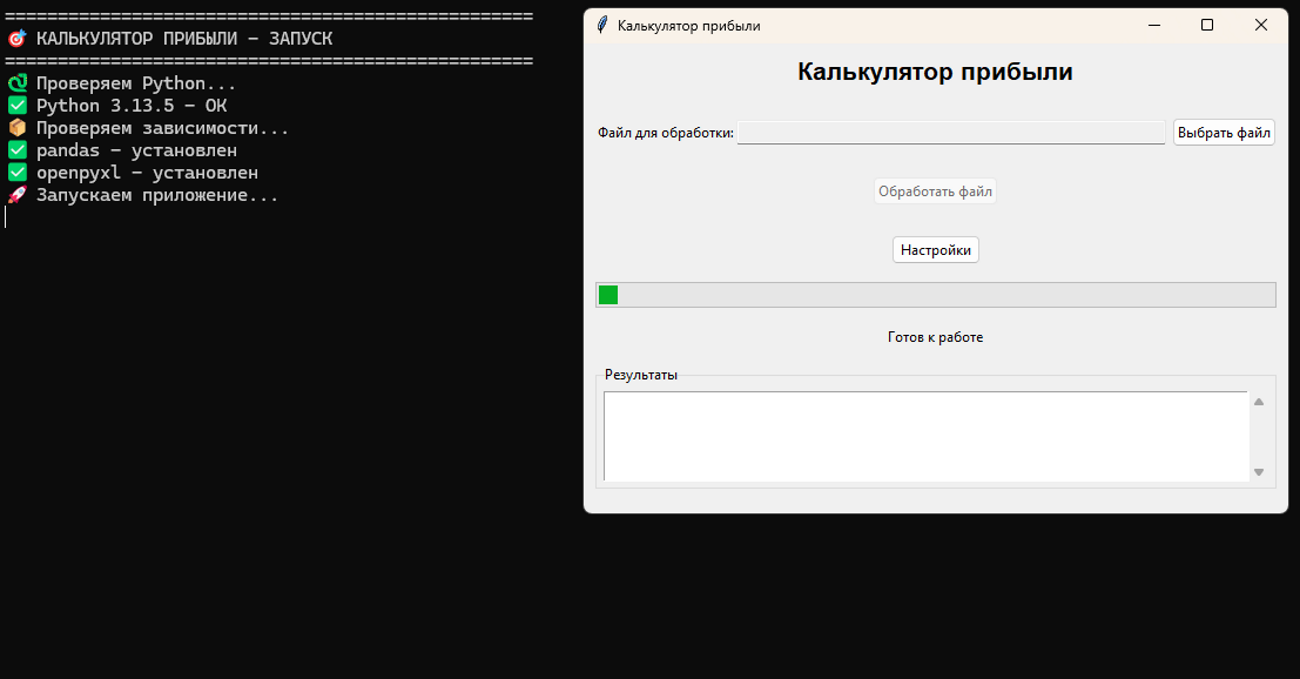The width and height of the screenshot is (1300, 679).
Task: Open the Настройки dialog
Action: coord(935,249)
